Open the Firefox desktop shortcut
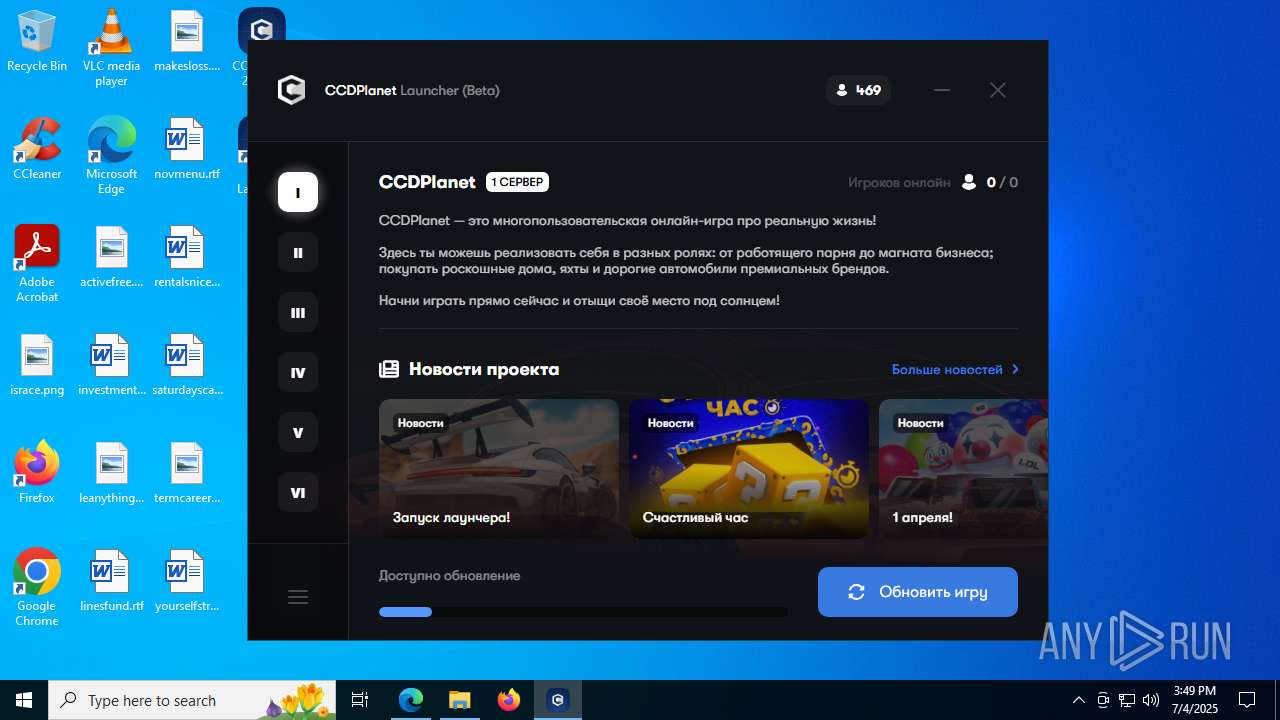The height and width of the screenshot is (720, 1280). click(x=37, y=473)
